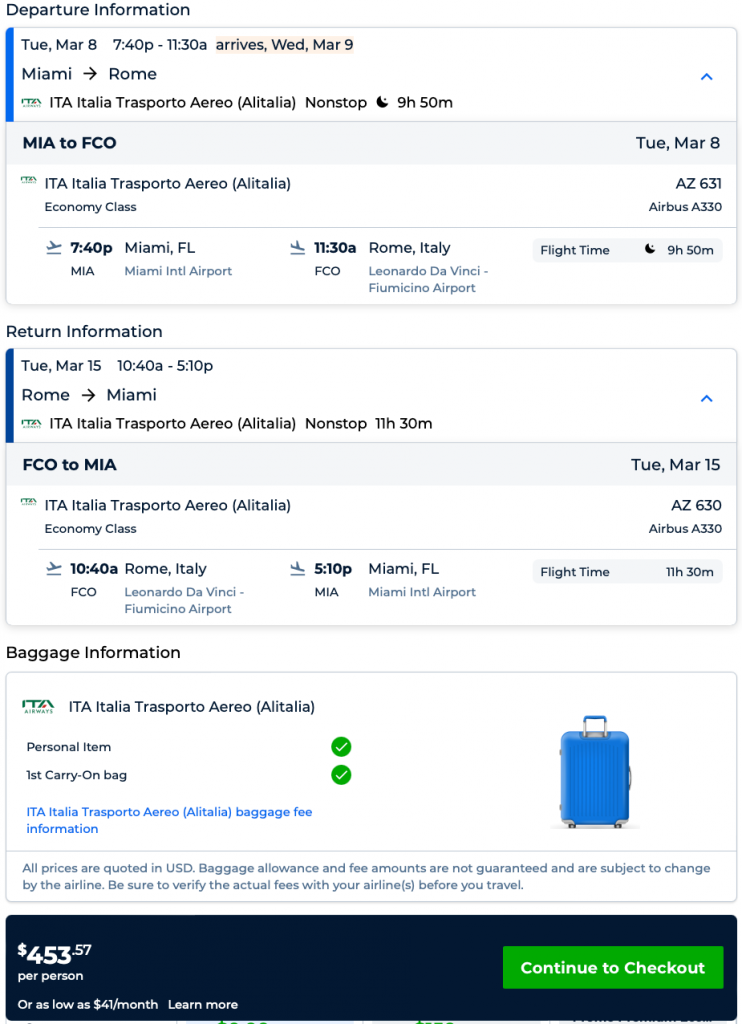Click the Learn more financing link
The height and width of the screenshot is (1024, 742).
(203, 1004)
